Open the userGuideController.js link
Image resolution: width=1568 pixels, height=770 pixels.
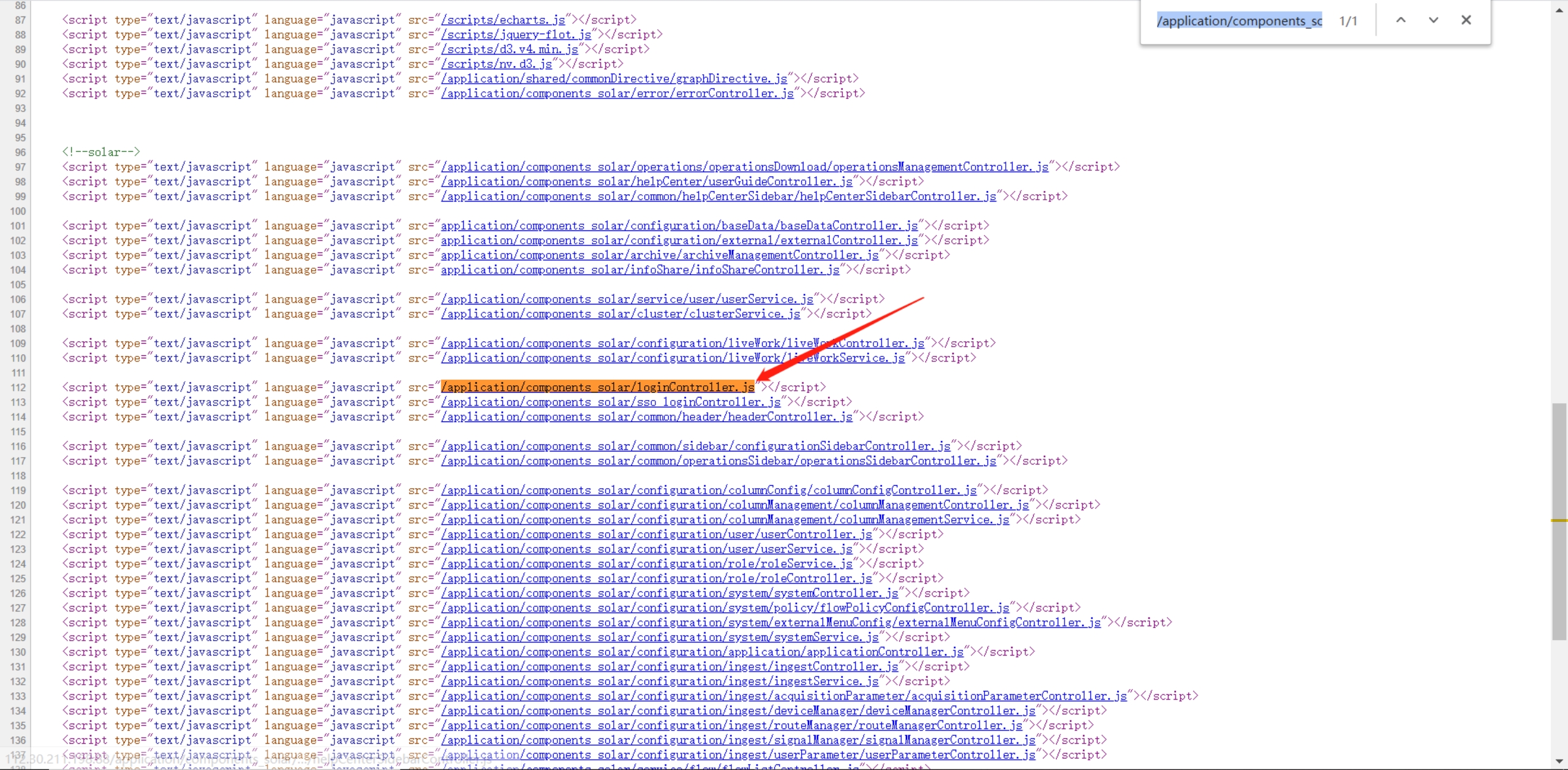pos(646,181)
